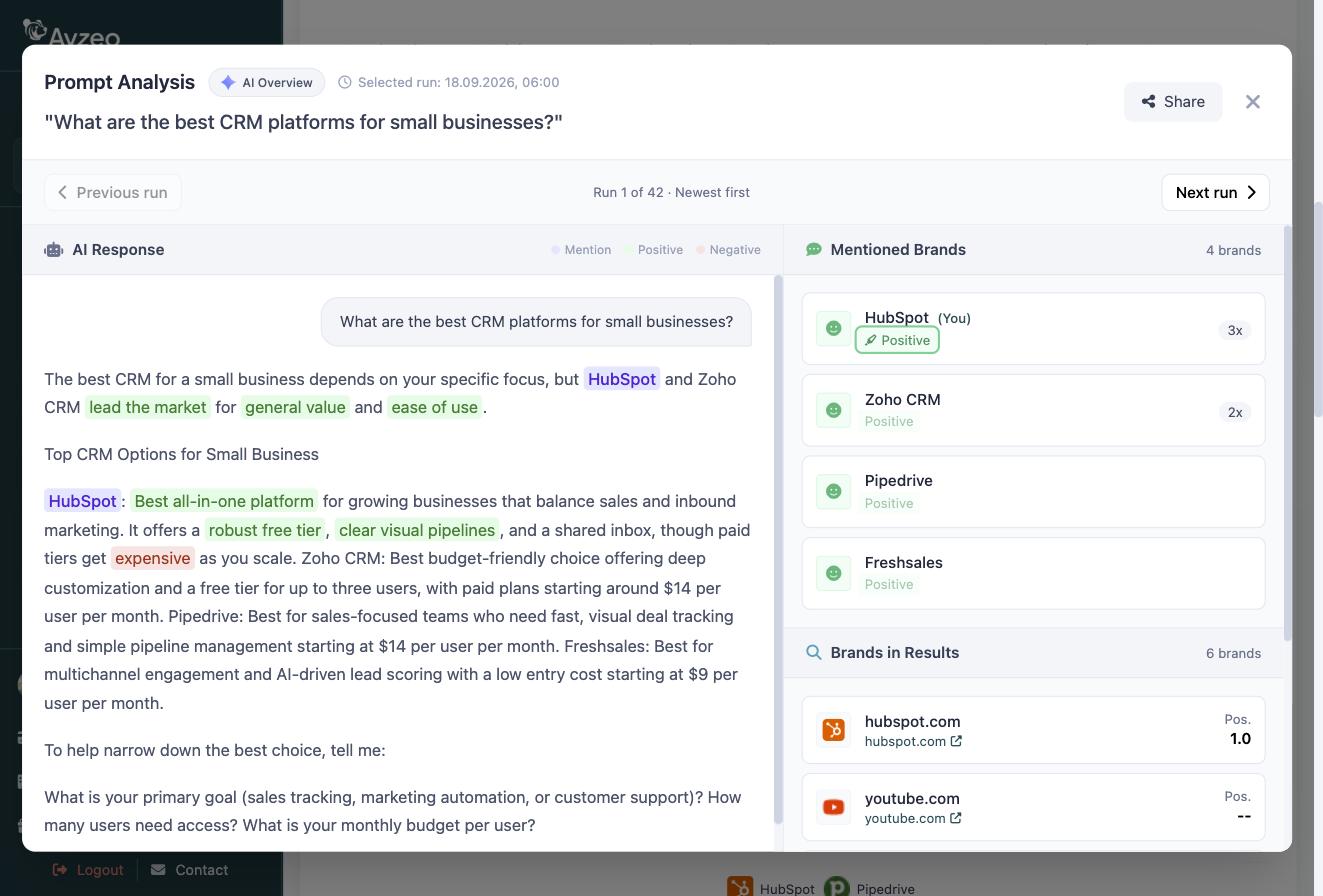Viewport: 1323px width, 896px height.
Task: Click the '4 brands' count label
Action: (x=1233, y=250)
